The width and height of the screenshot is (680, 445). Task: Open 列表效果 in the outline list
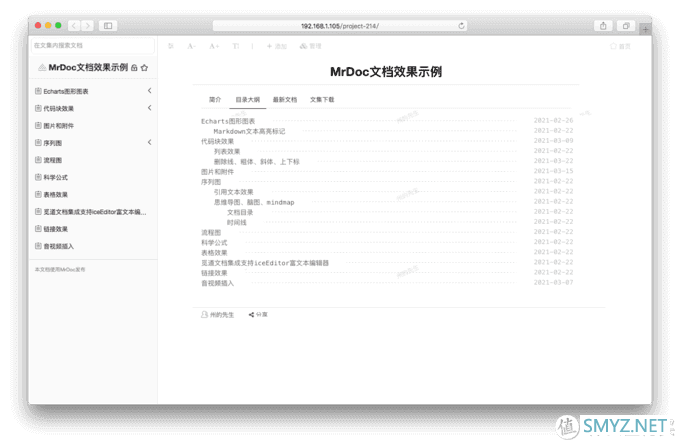coord(227,151)
